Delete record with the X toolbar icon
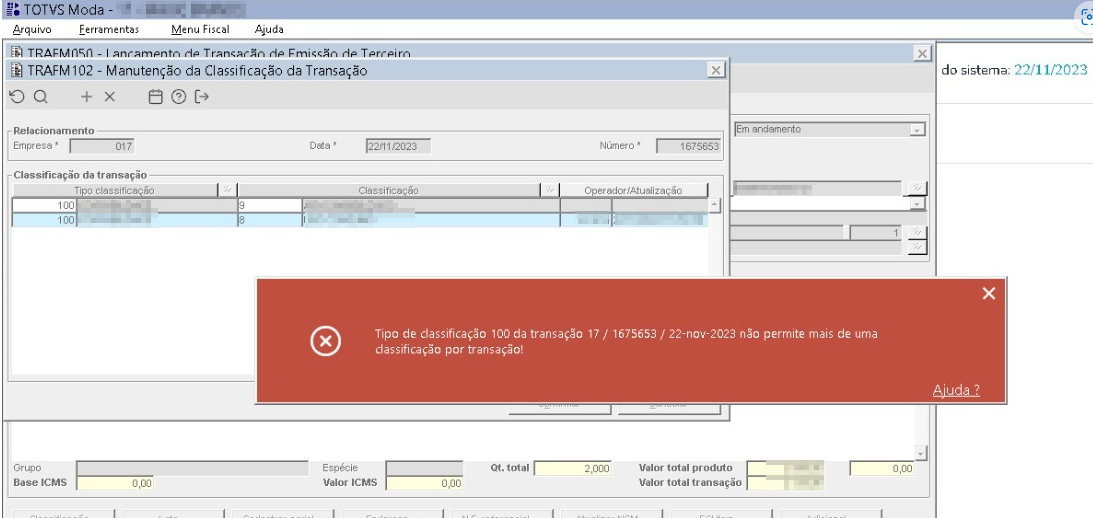Viewport: 1093px width, 518px height. (109, 97)
